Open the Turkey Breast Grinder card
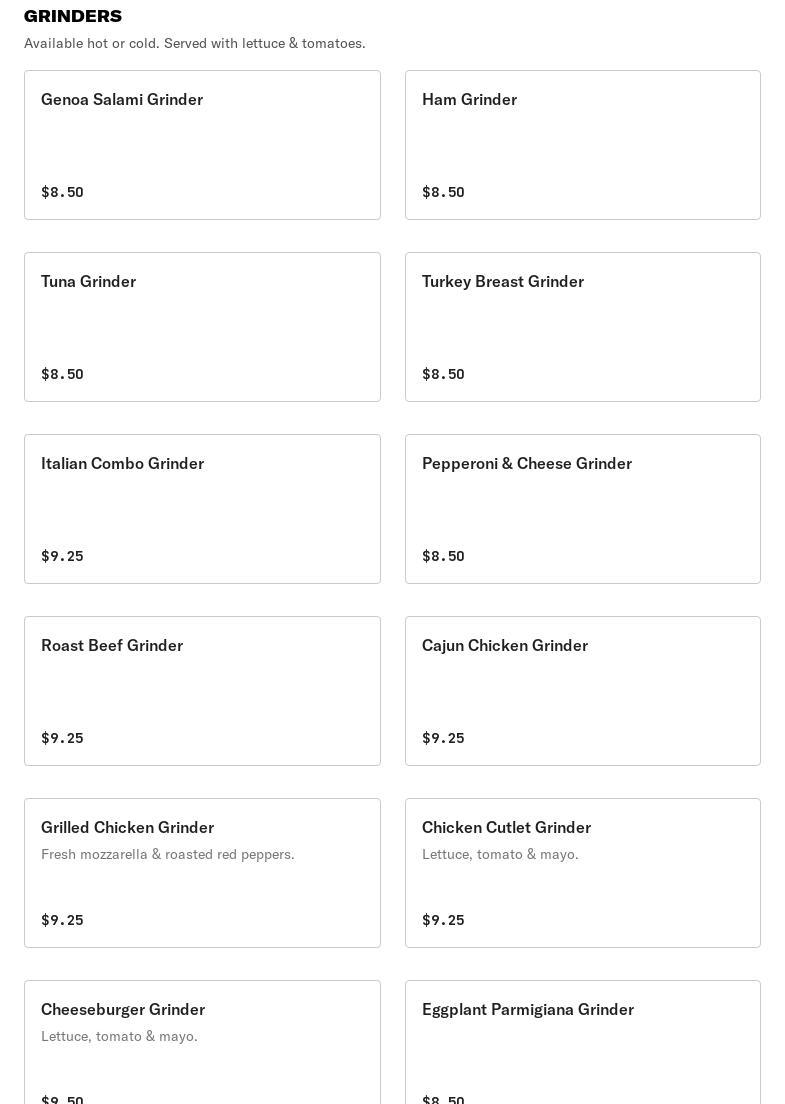Screen dimensions: 785x1104 (x=582, y=327)
